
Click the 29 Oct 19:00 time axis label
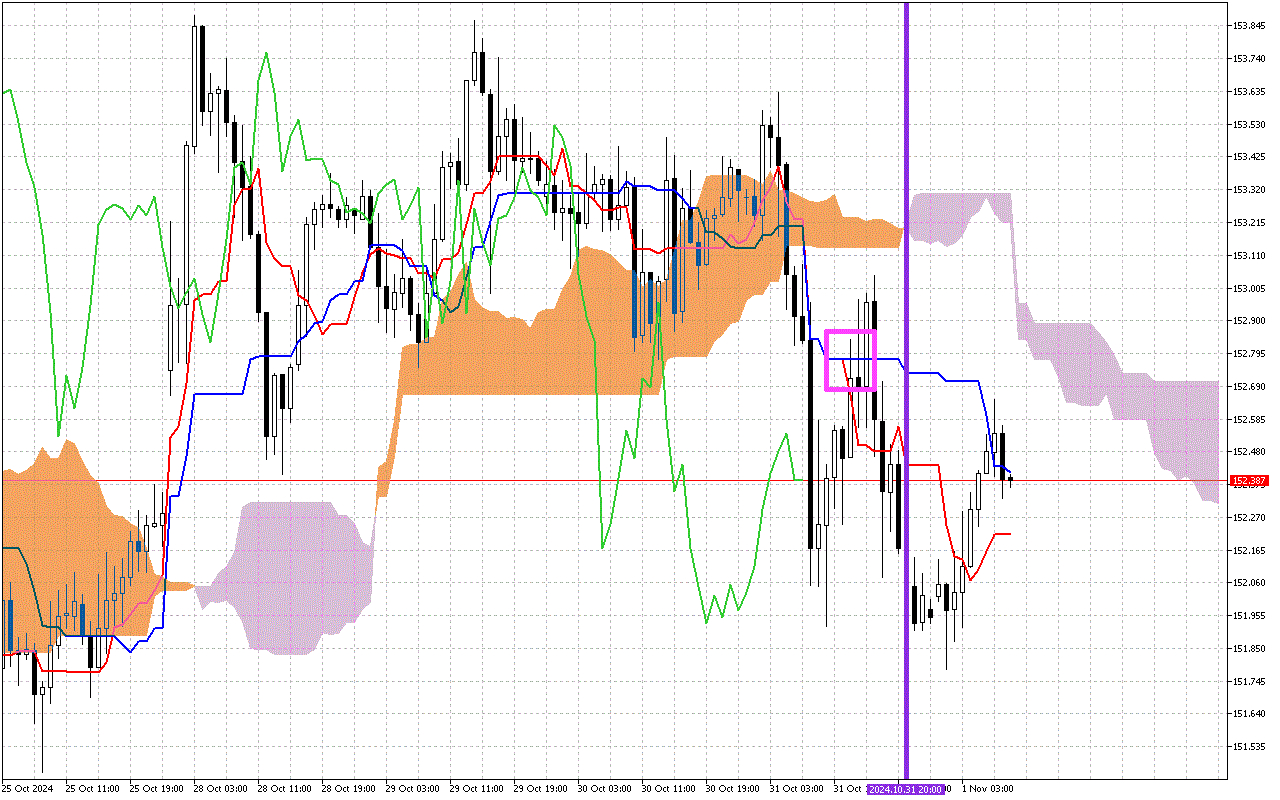pyautogui.click(x=540, y=789)
